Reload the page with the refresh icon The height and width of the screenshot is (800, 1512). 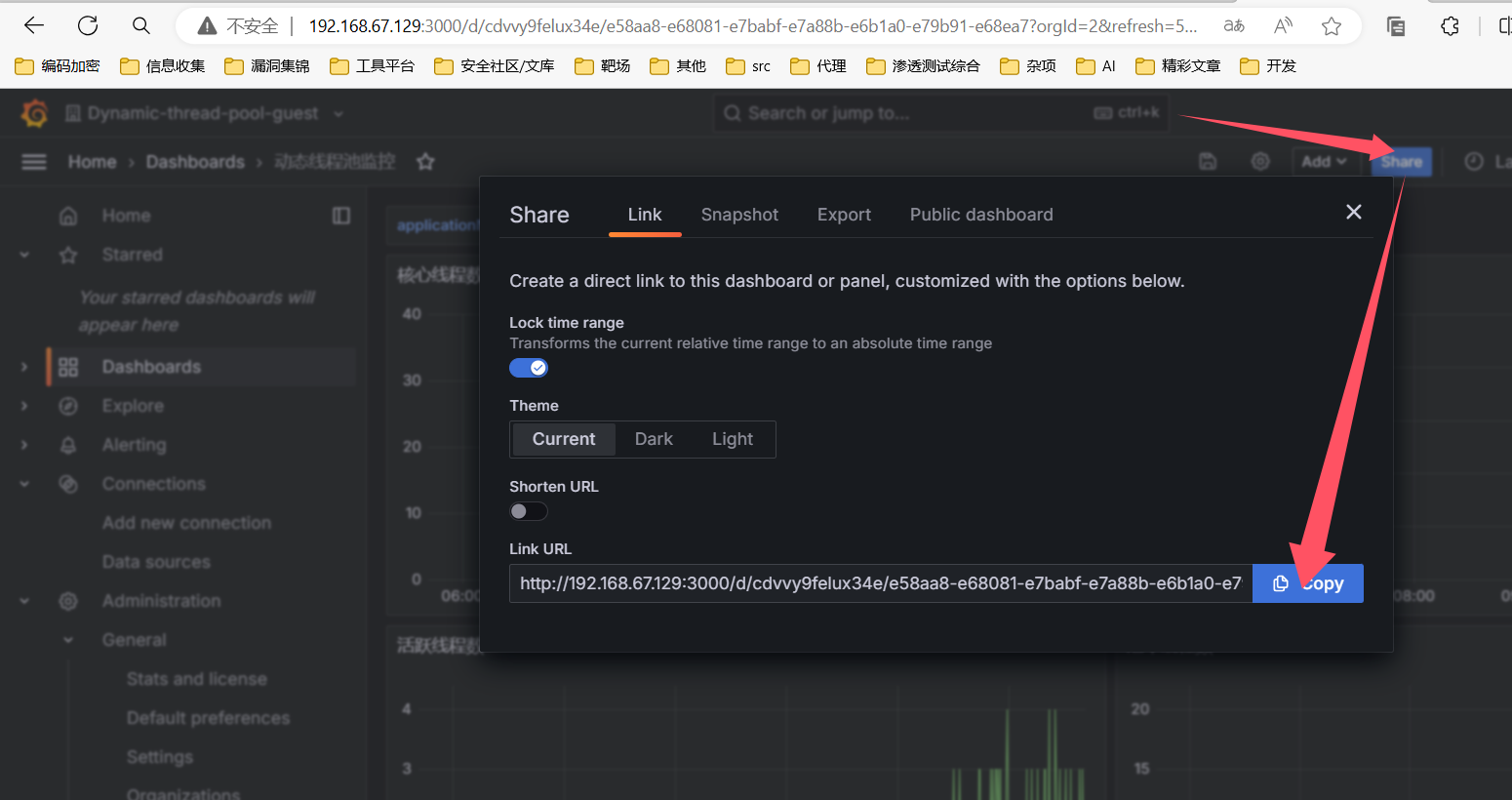click(x=88, y=25)
